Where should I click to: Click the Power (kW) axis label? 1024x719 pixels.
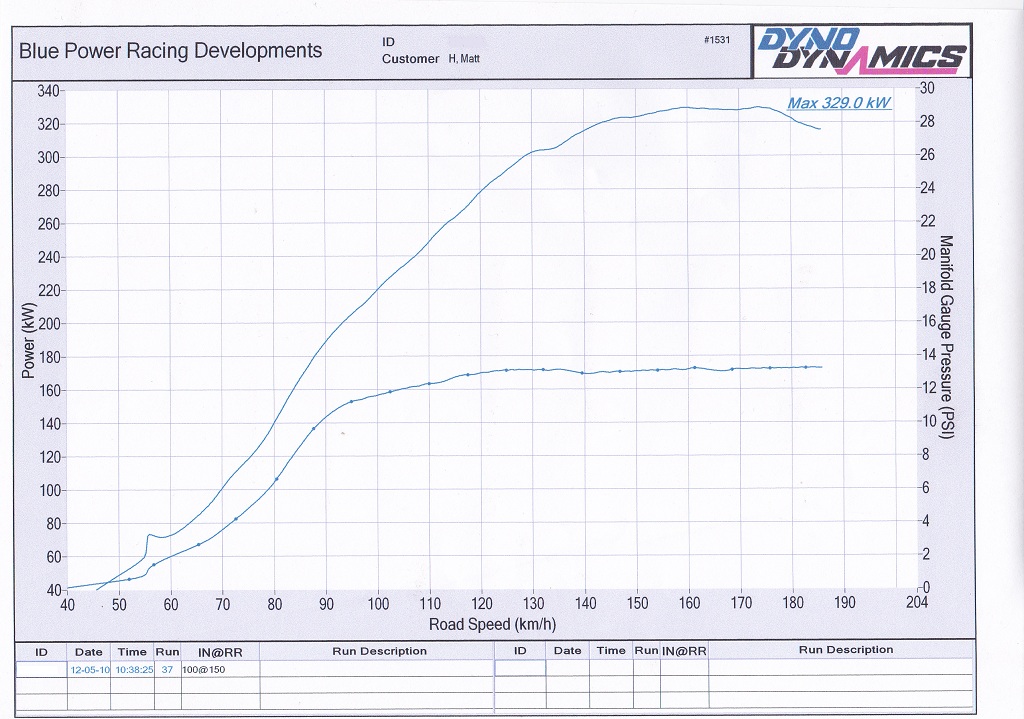(x=28, y=340)
